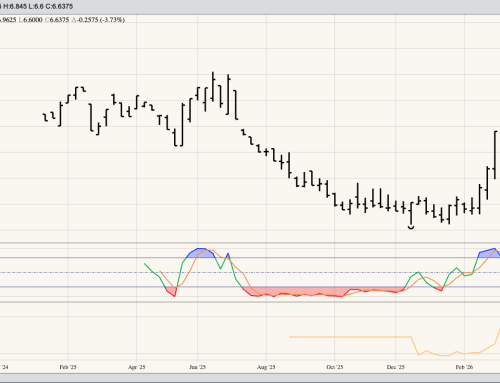500x383 pixels.
Task: Click the Apr '25 date axis label
Action: (x=137, y=367)
